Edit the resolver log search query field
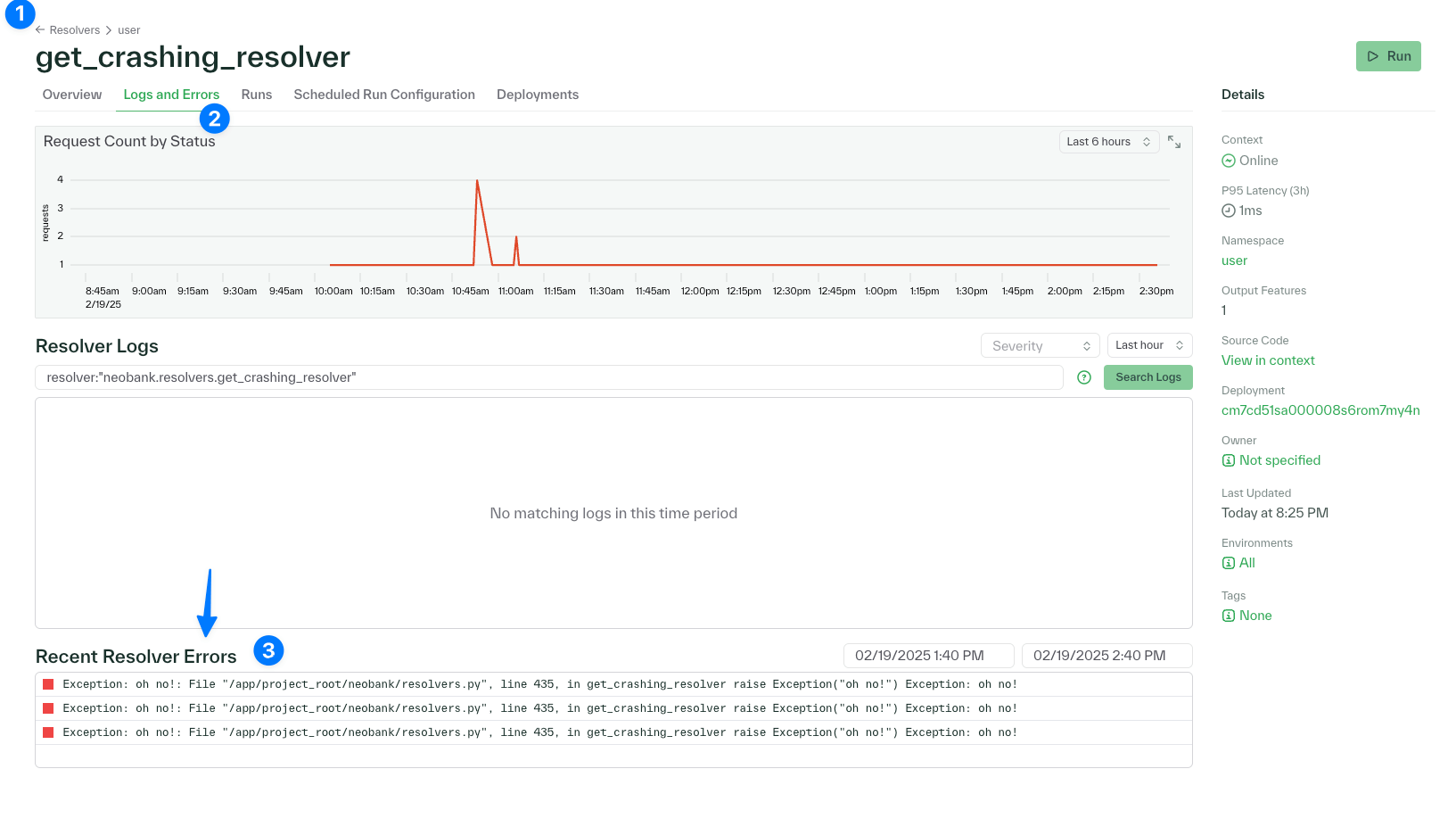The image size is (1456, 827). coord(548,377)
